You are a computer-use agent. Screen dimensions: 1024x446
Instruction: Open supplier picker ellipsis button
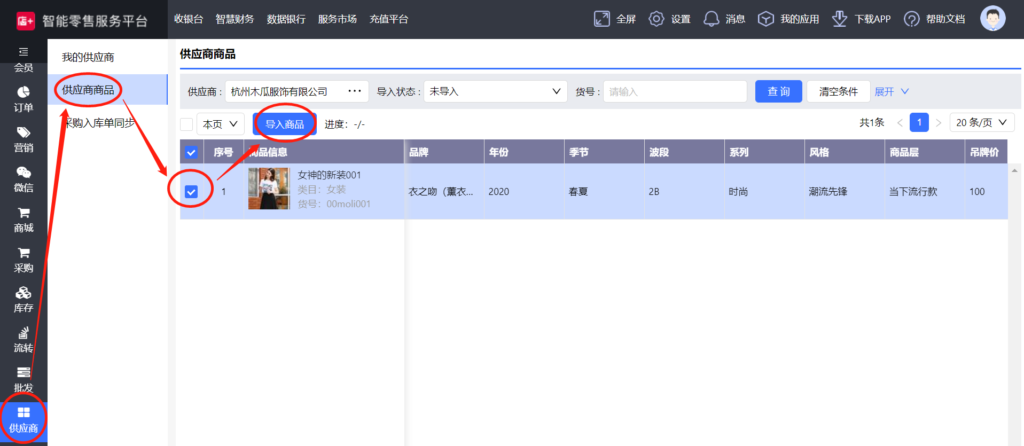coord(355,91)
